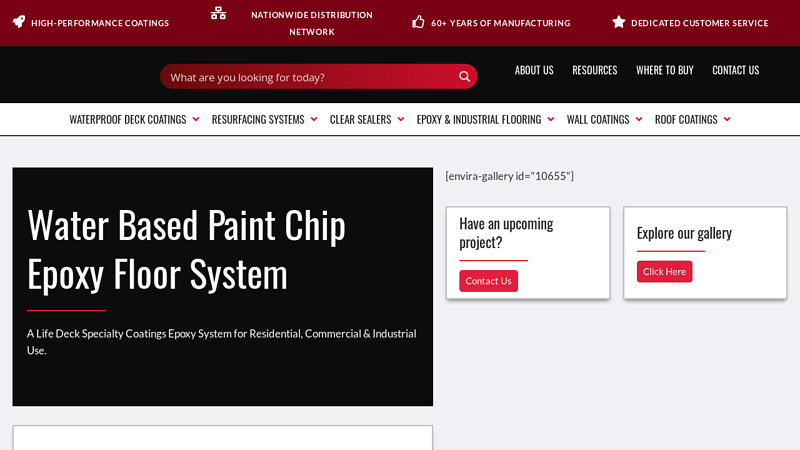Click the rocket icon for High-Performance Coatings
Viewport: 800px width, 450px height.
click(x=19, y=22)
